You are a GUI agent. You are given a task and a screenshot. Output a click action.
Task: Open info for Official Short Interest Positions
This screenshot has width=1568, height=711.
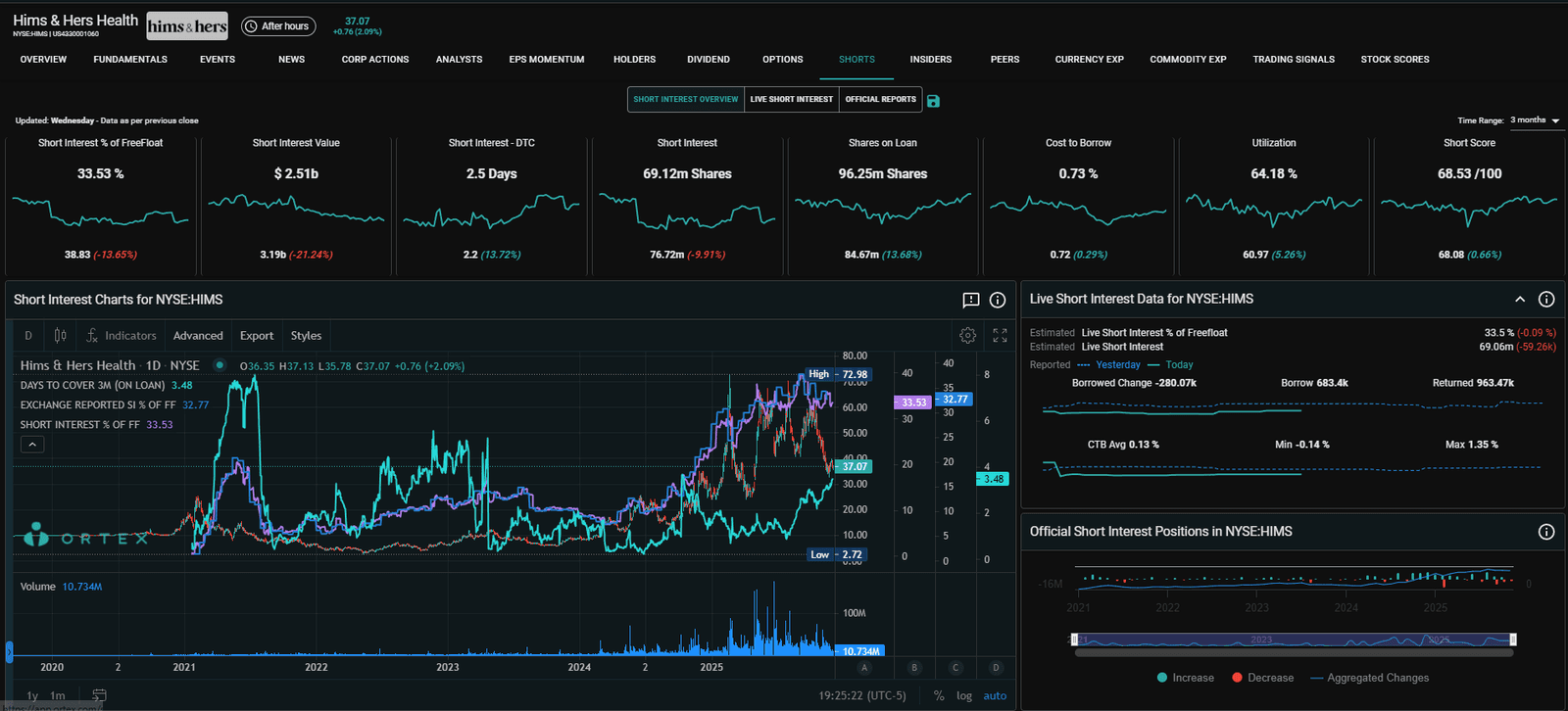[x=1546, y=532]
